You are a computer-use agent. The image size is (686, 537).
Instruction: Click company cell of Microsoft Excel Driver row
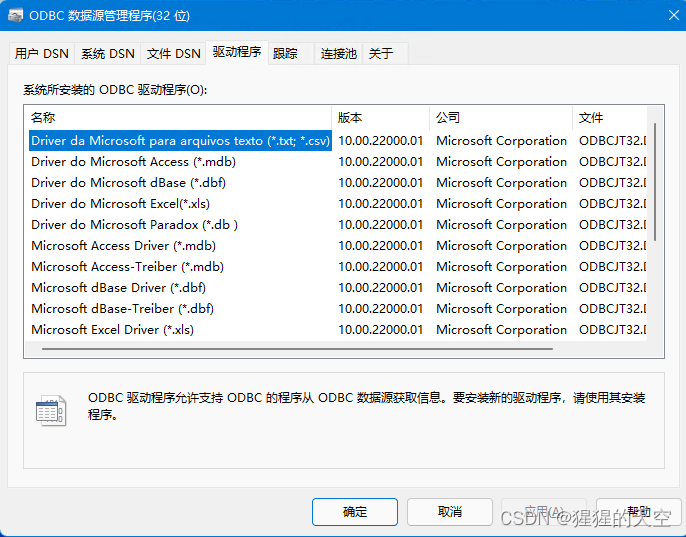pos(501,330)
